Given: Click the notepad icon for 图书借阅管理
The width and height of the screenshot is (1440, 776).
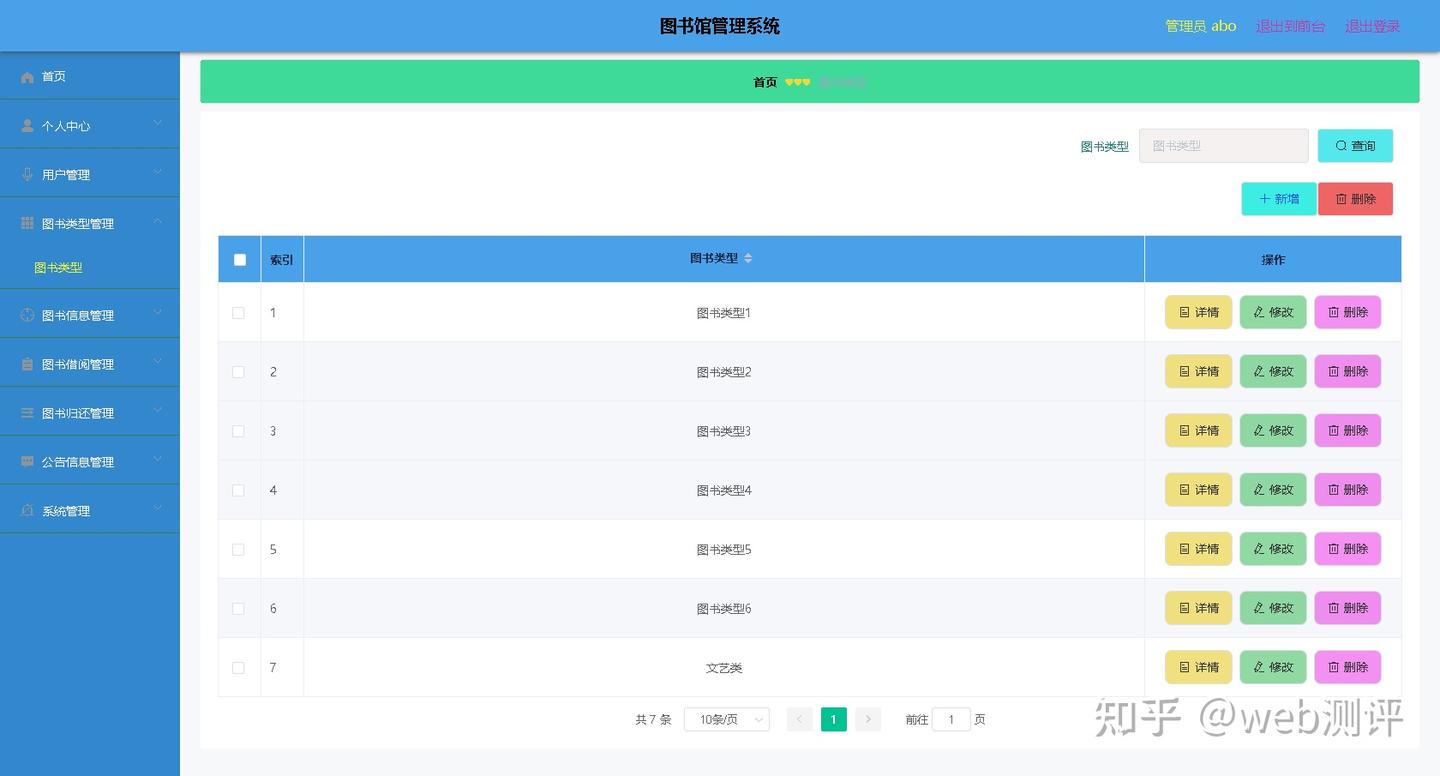Looking at the screenshot, I should pos(24,363).
